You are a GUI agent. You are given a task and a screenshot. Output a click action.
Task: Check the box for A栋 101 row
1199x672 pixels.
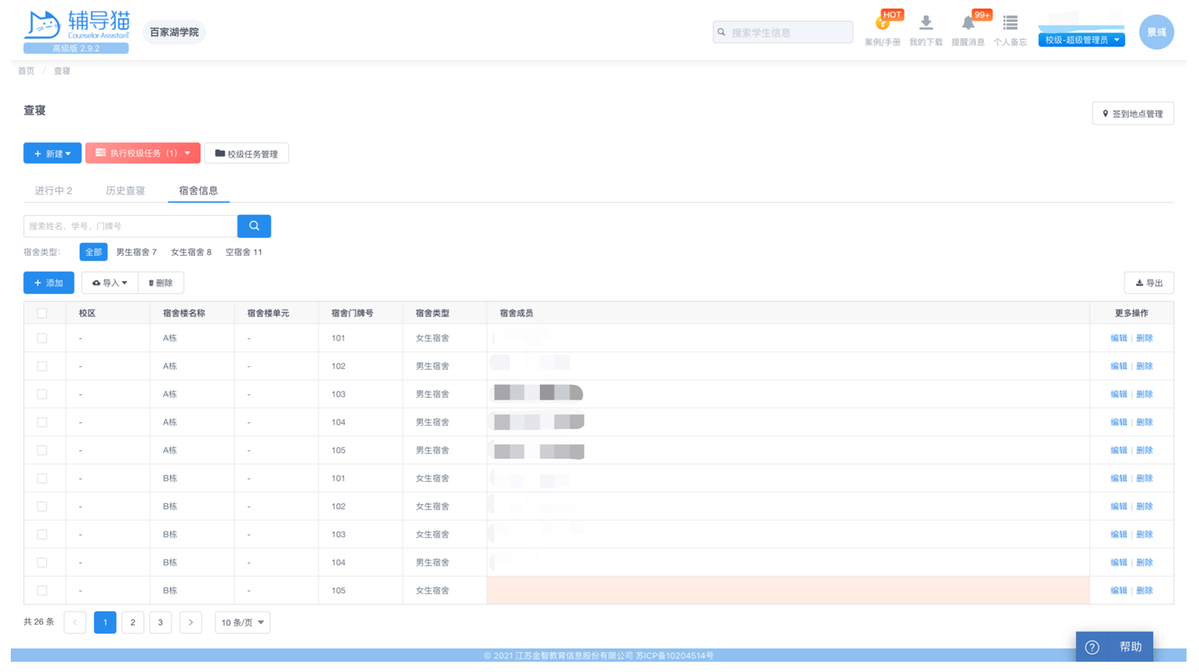coord(42,338)
